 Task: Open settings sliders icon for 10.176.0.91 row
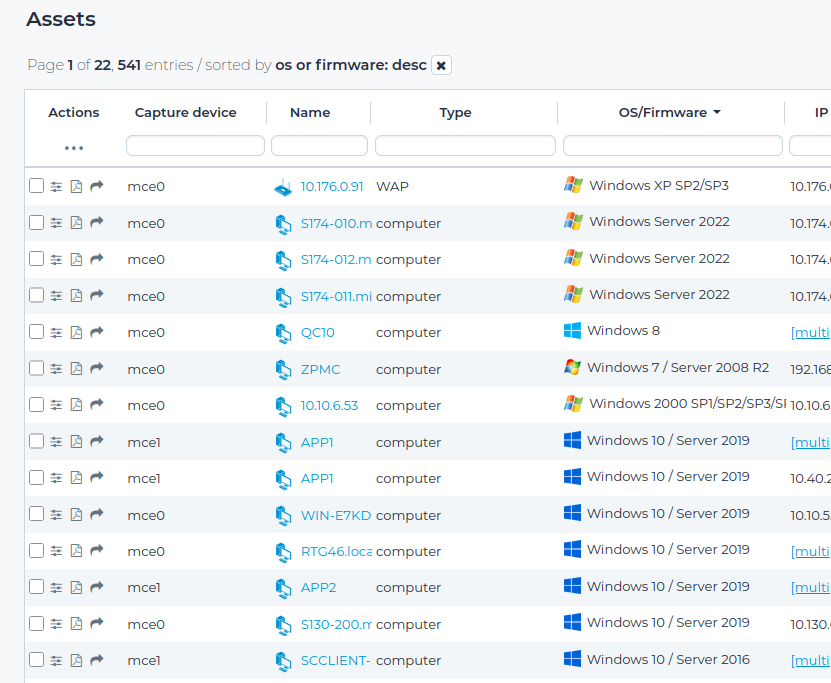tap(56, 187)
